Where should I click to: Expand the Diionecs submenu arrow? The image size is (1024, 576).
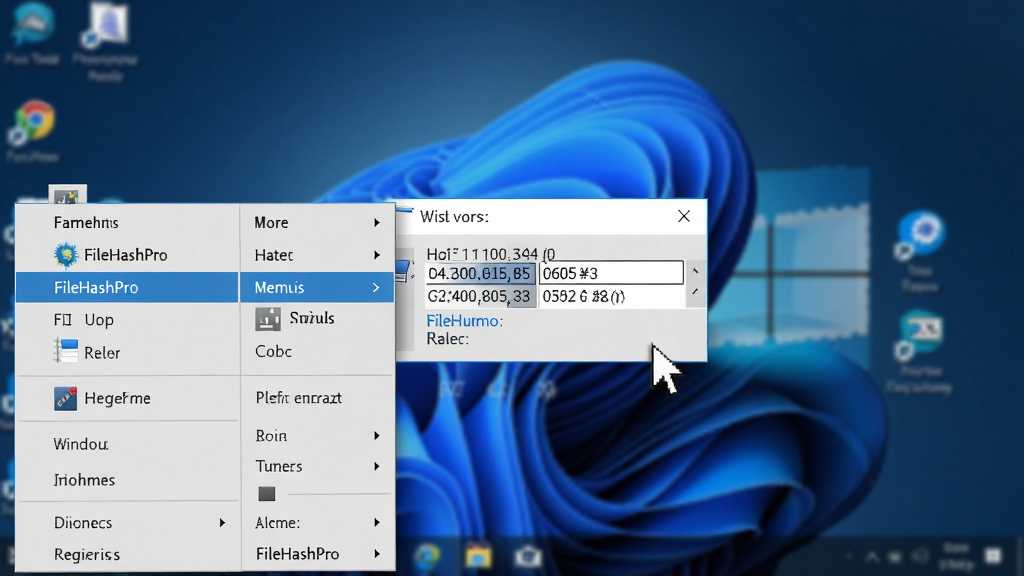(223, 523)
